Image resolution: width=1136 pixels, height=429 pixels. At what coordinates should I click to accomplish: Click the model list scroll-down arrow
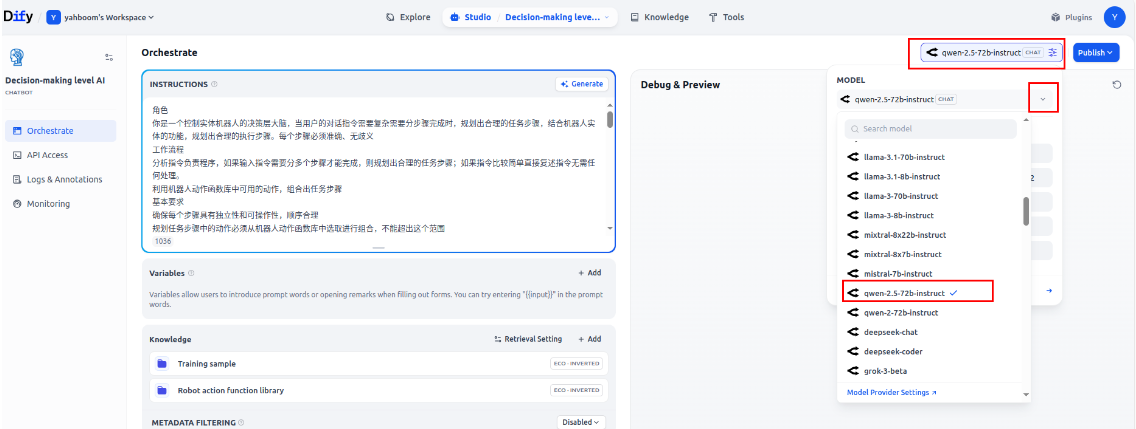tap(1026, 396)
